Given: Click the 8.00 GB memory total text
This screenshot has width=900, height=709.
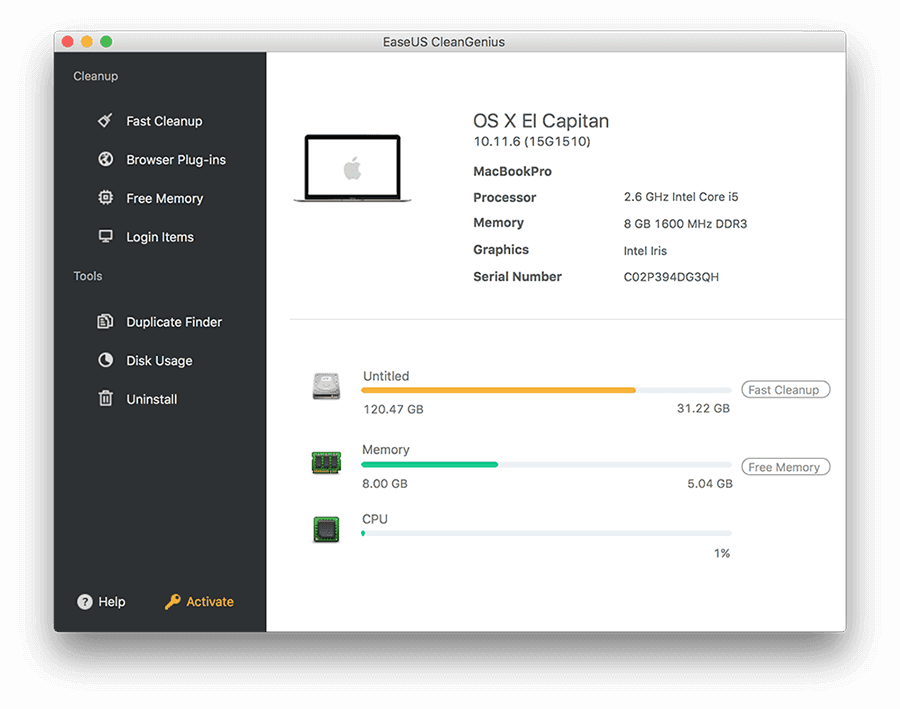Looking at the screenshot, I should click(x=385, y=484).
